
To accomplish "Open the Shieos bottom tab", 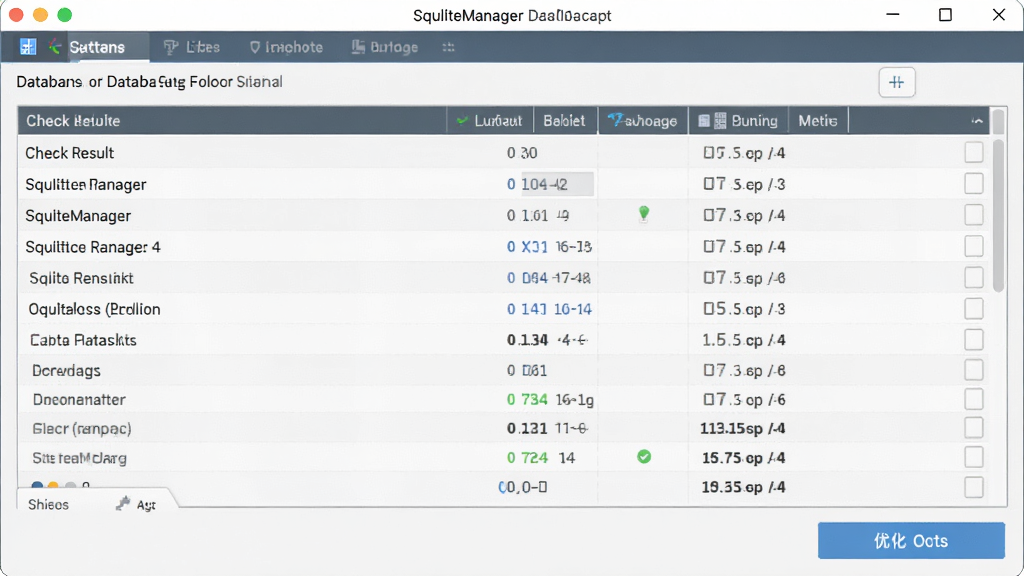I will coord(48,505).
